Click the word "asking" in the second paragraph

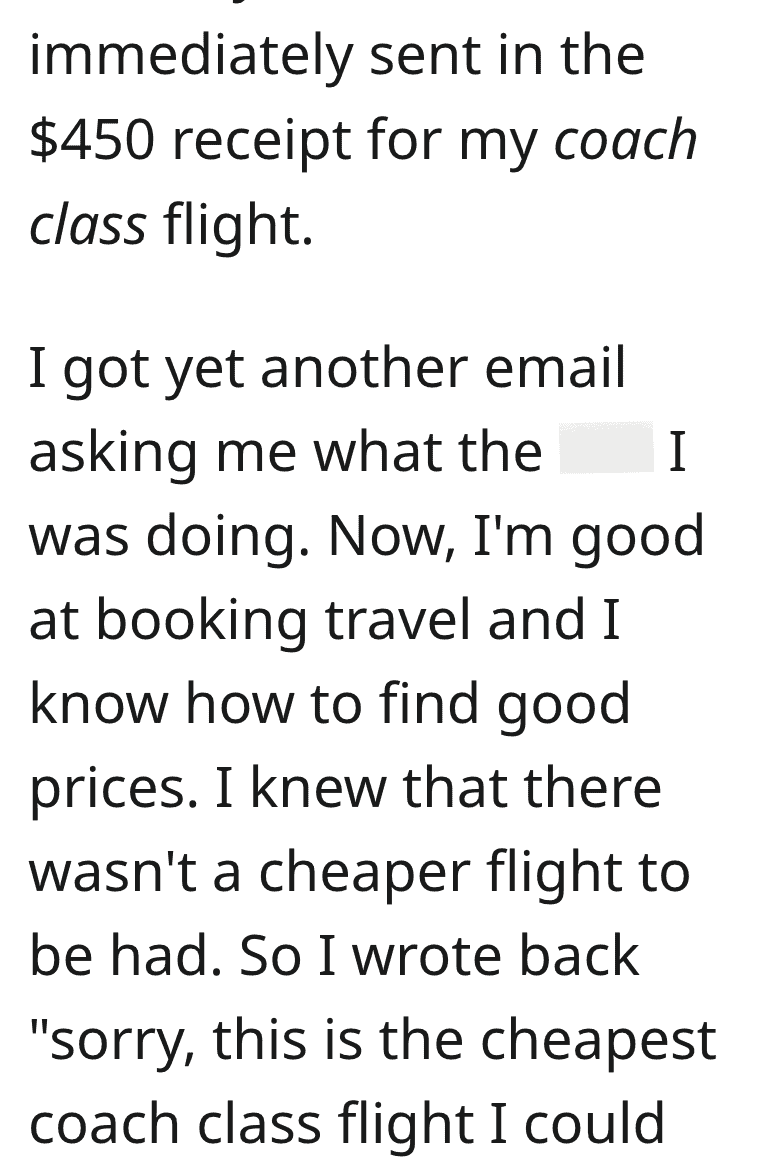[x=113, y=453]
